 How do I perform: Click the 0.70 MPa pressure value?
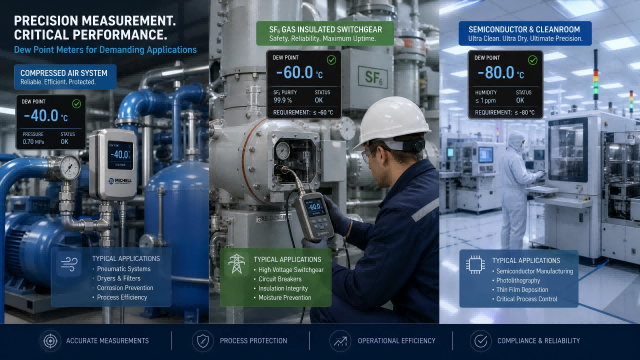coord(33,142)
